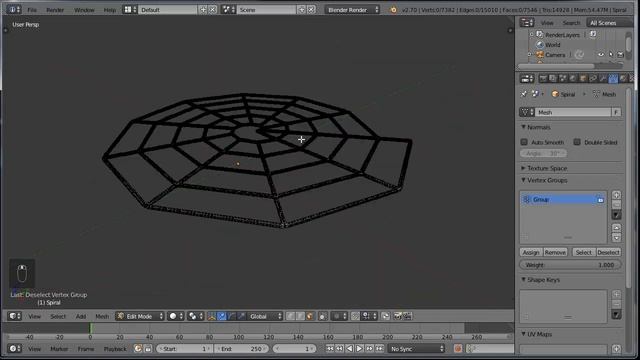This screenshot has width=640, height=360.
Task: Open the Render Layers properties tab
Action: pyautogui.click(x=553, y=78)
